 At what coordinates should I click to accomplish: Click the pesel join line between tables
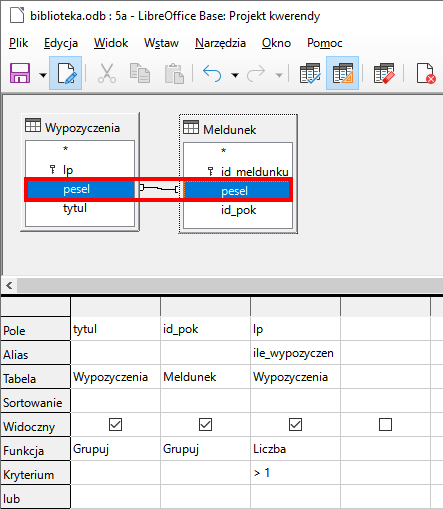159,188
